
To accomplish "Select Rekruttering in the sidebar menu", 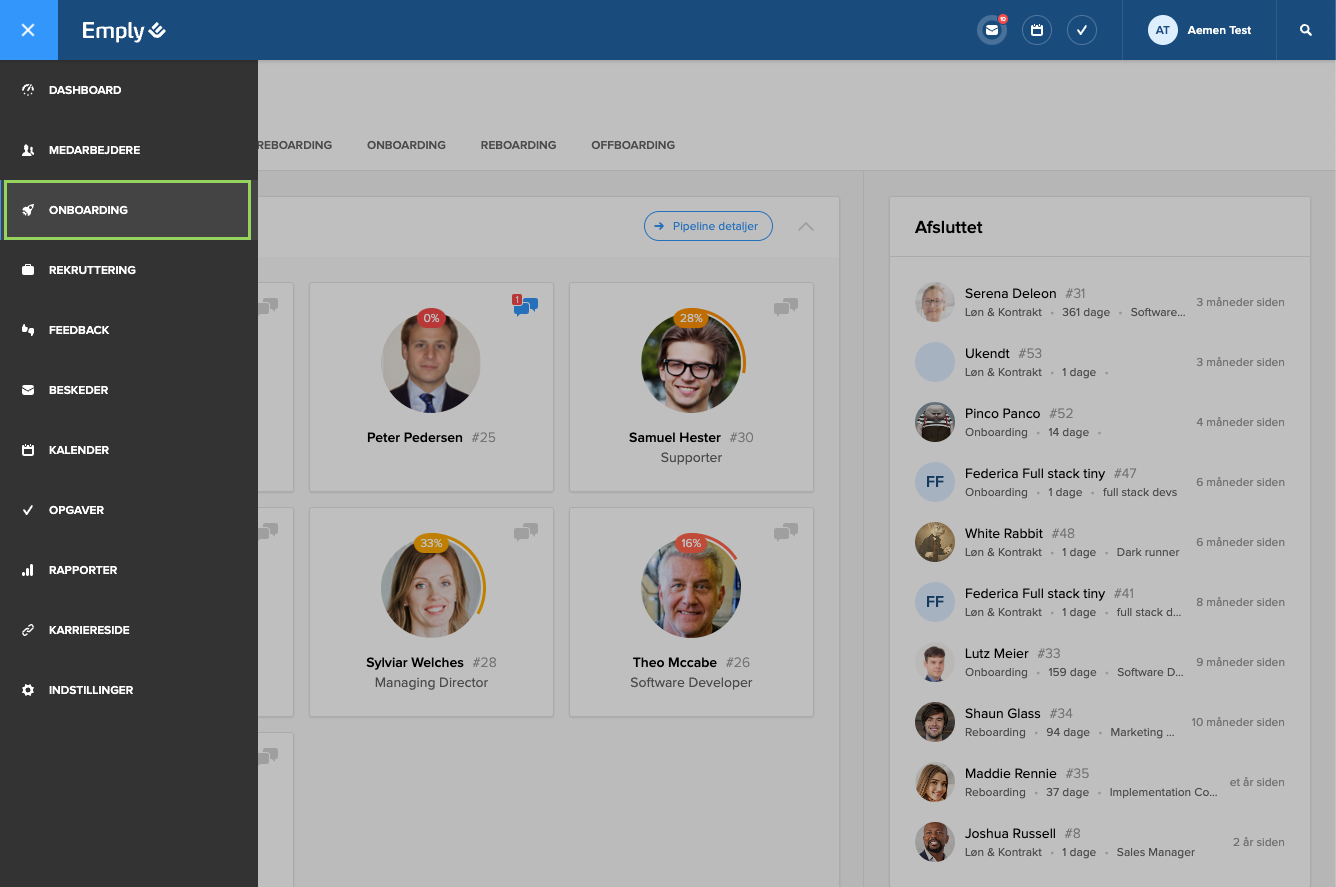I will point(92,270).
